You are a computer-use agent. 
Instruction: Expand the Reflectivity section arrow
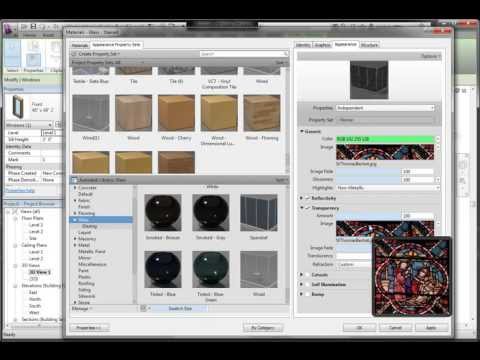click(301, 198)
